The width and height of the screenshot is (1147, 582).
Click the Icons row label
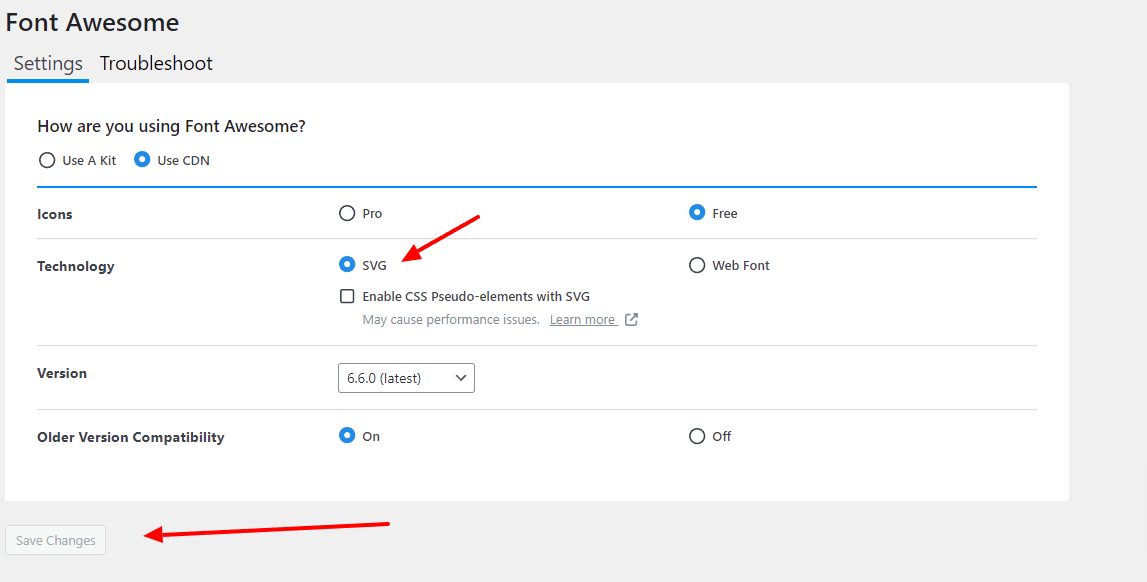point(55,214)
